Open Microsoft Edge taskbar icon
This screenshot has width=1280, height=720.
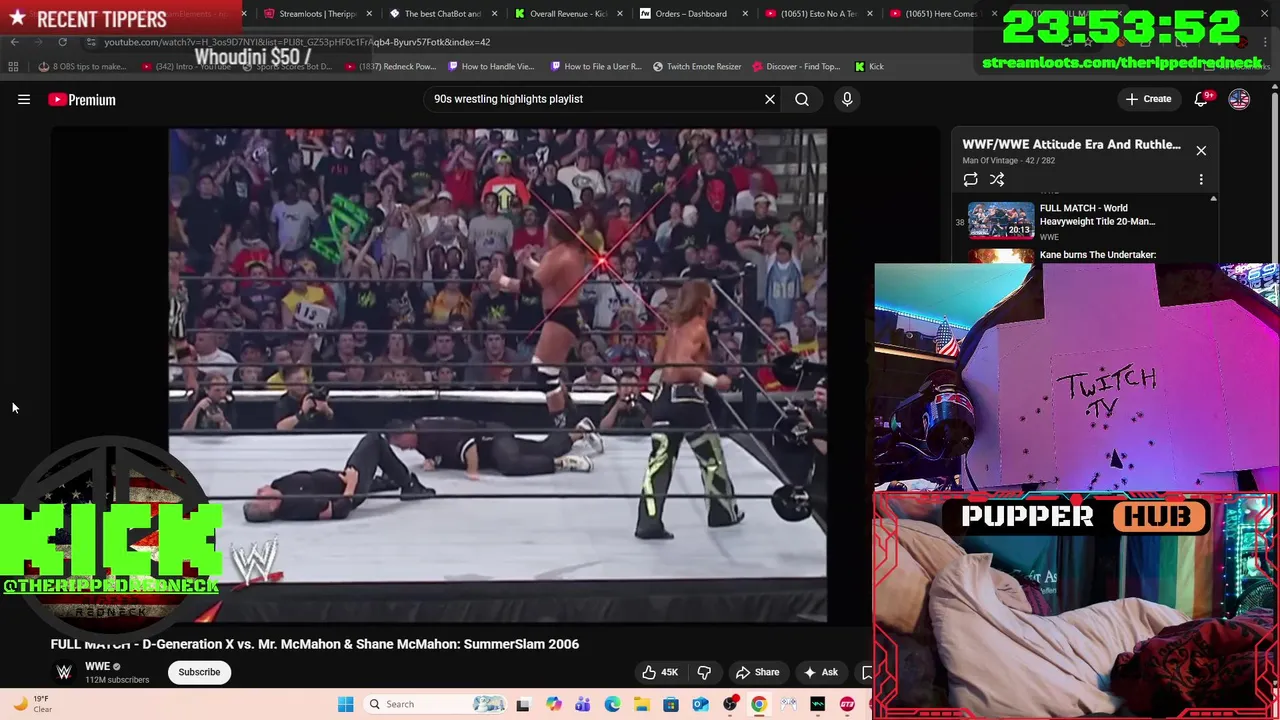[612, 704]
